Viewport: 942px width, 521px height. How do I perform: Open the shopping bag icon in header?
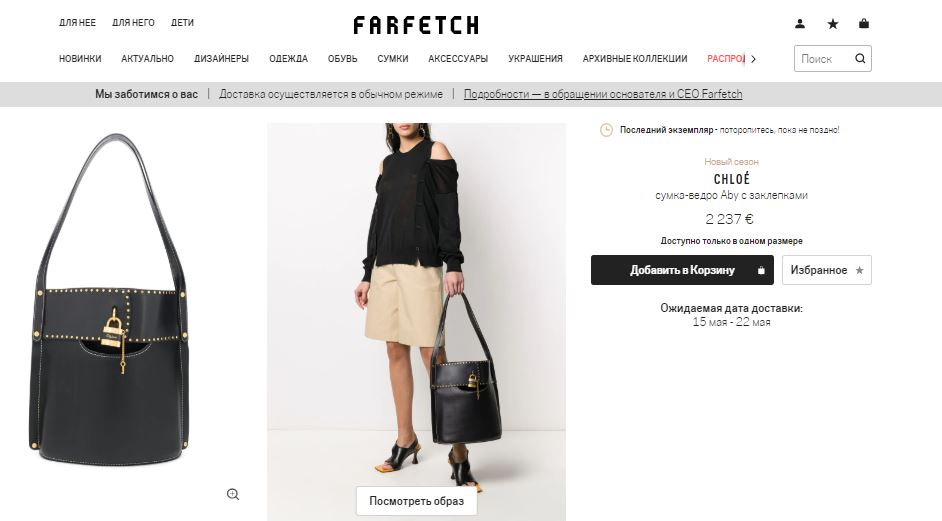(864, 23)
